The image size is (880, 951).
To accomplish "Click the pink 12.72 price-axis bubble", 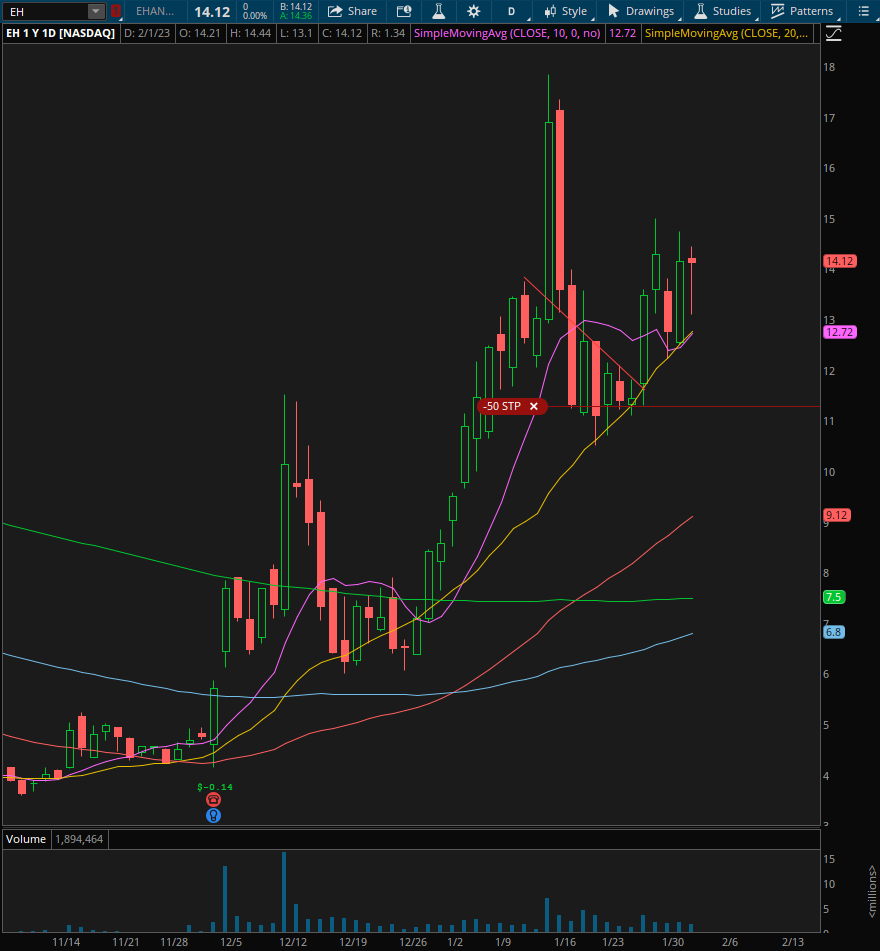I will (x=840, y=332).
